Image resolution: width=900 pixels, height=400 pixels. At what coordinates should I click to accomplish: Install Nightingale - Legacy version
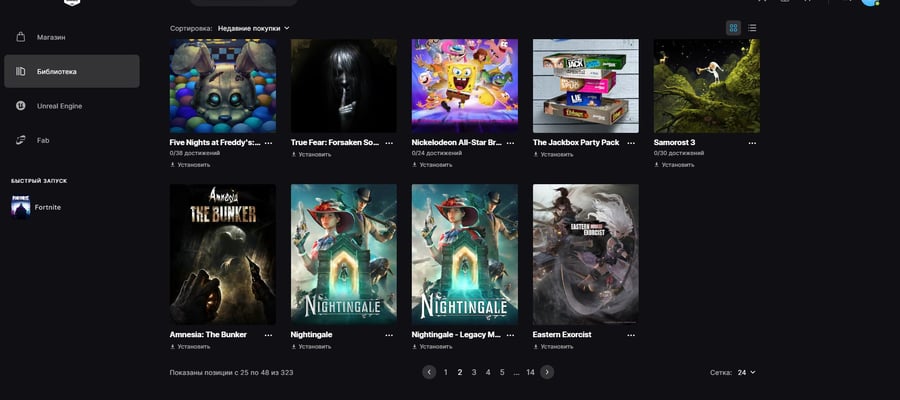[x=432, y=347]
